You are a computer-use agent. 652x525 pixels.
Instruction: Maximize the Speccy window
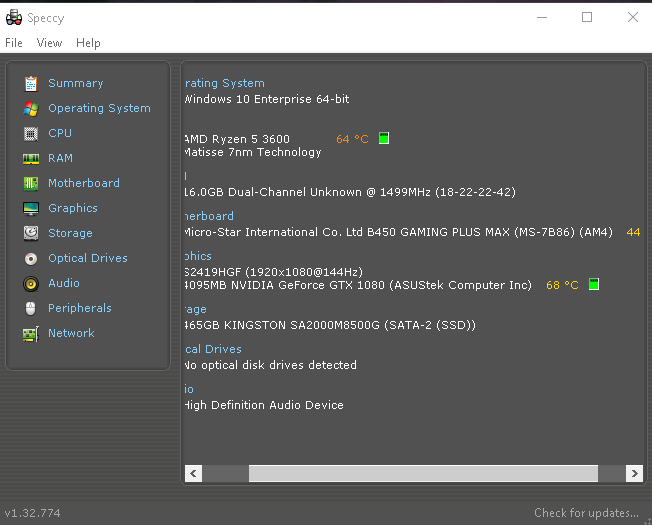coord(587,17)
